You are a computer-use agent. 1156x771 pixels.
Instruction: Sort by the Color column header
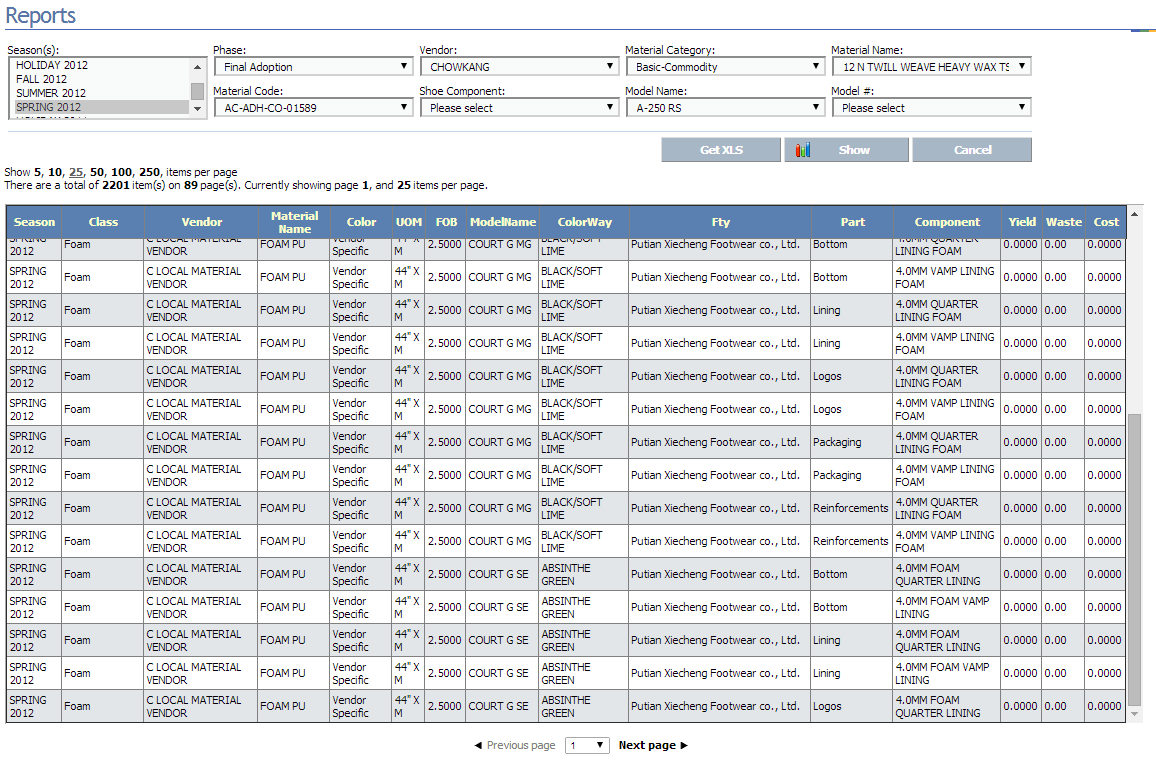pos(361,222)
